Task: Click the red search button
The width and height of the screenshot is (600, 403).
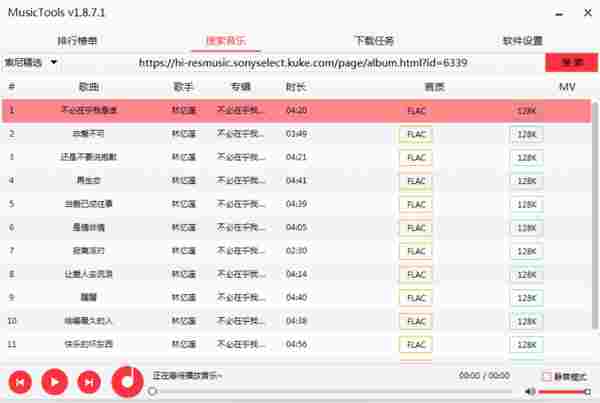Action: point(571,62)
